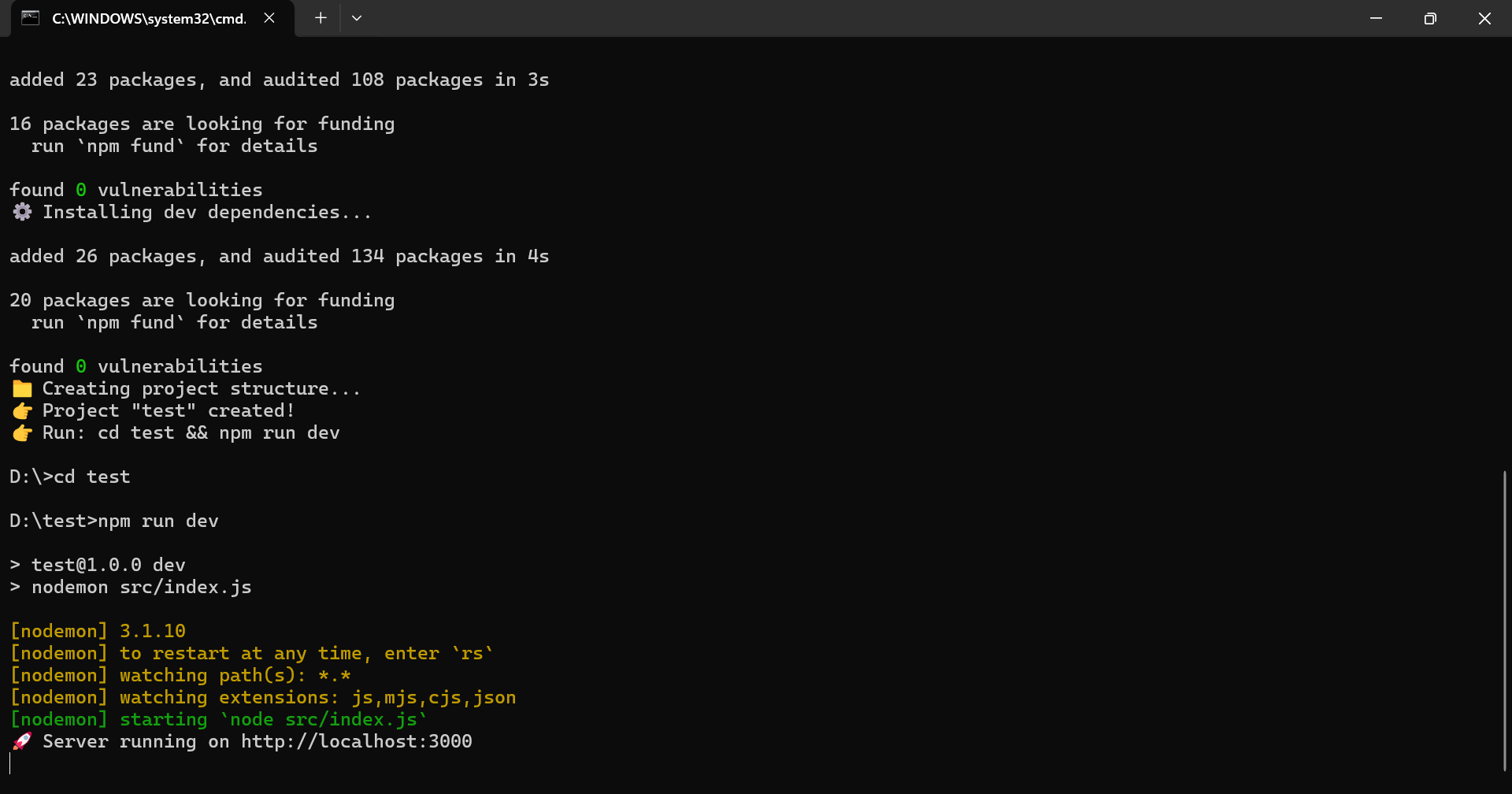
Task: Expand the new tab profile dropdown chevron
Action: coord(357,18)
